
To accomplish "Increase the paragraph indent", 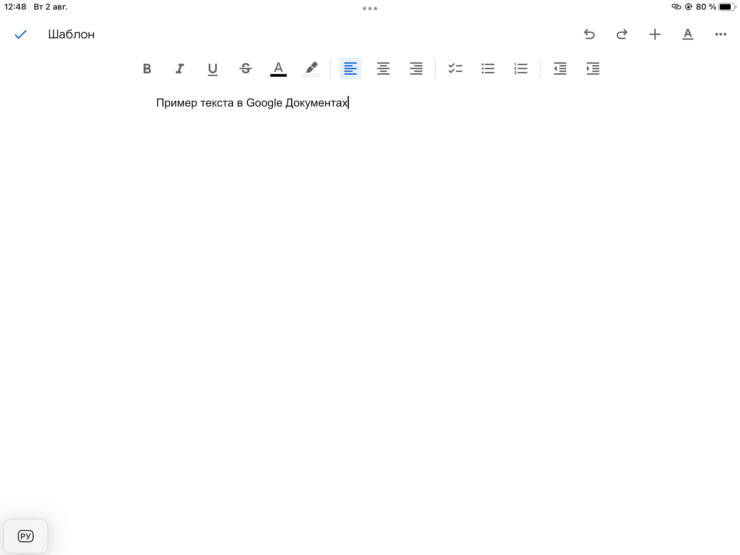I will pyautogui.click(x=593, y=69).
